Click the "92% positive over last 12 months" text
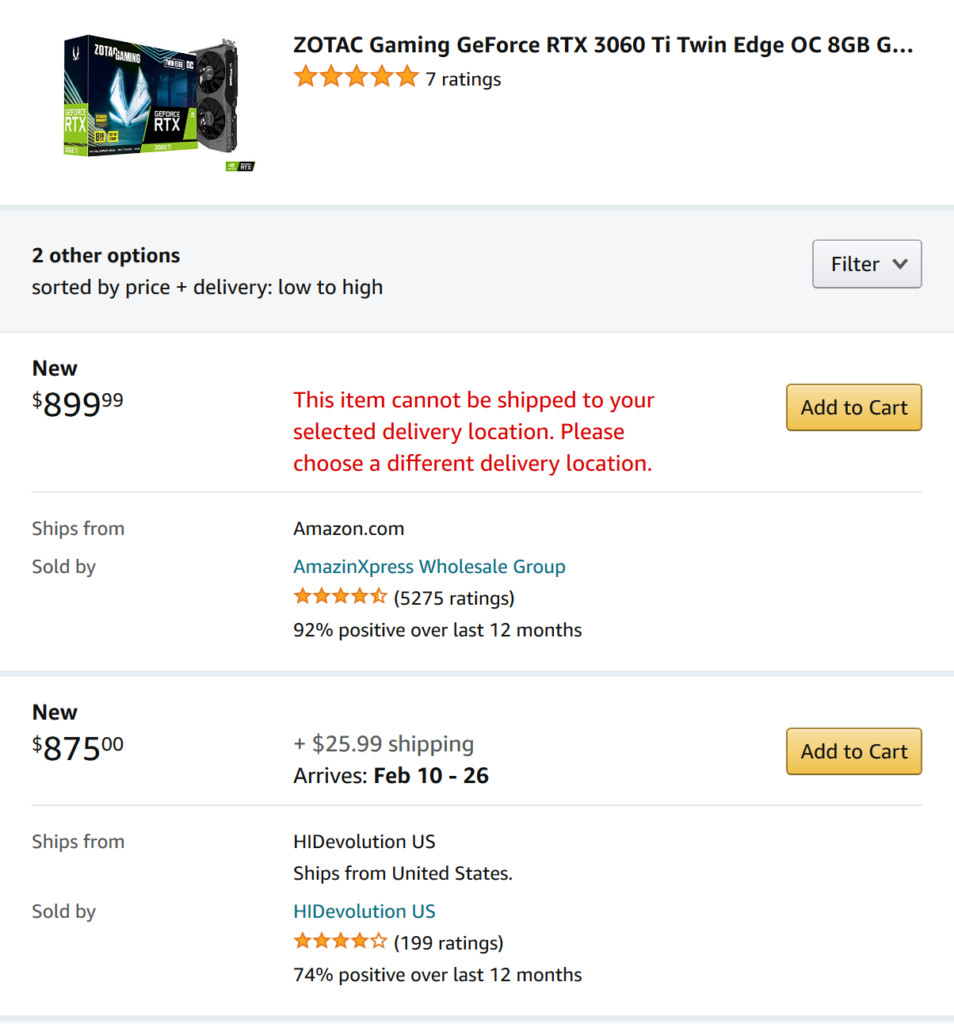954x1024 pixels. pos(437,630)
